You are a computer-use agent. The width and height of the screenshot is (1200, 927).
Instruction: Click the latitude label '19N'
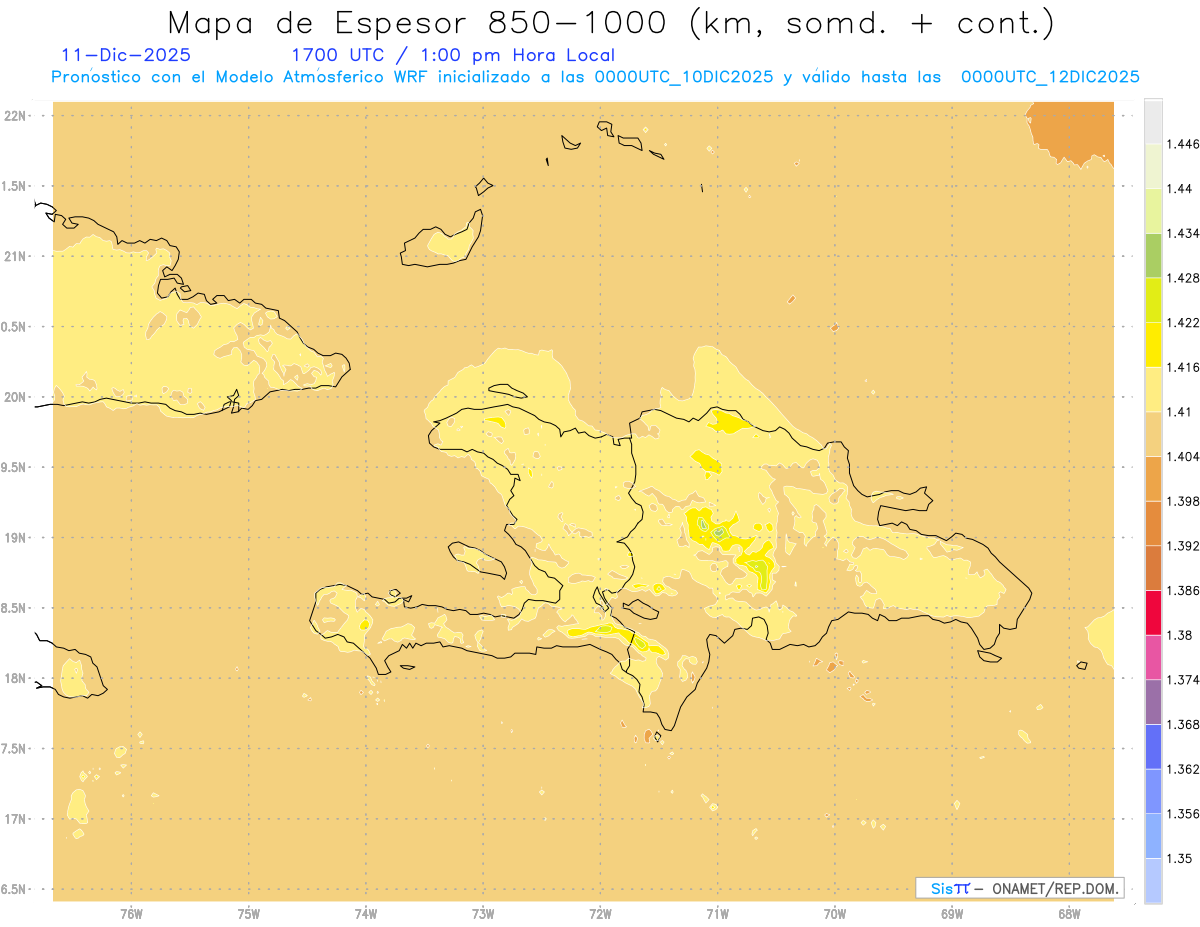tap(15, 538)
